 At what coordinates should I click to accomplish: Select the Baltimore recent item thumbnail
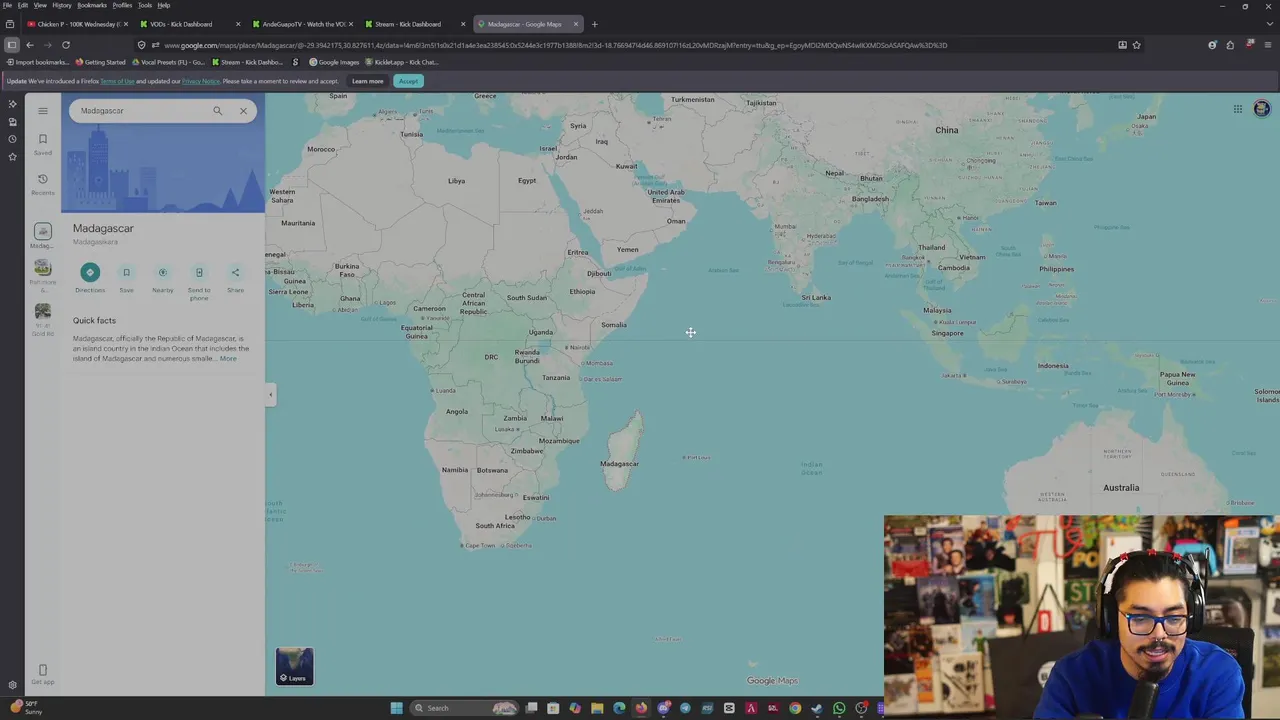[x=42, y=267]
